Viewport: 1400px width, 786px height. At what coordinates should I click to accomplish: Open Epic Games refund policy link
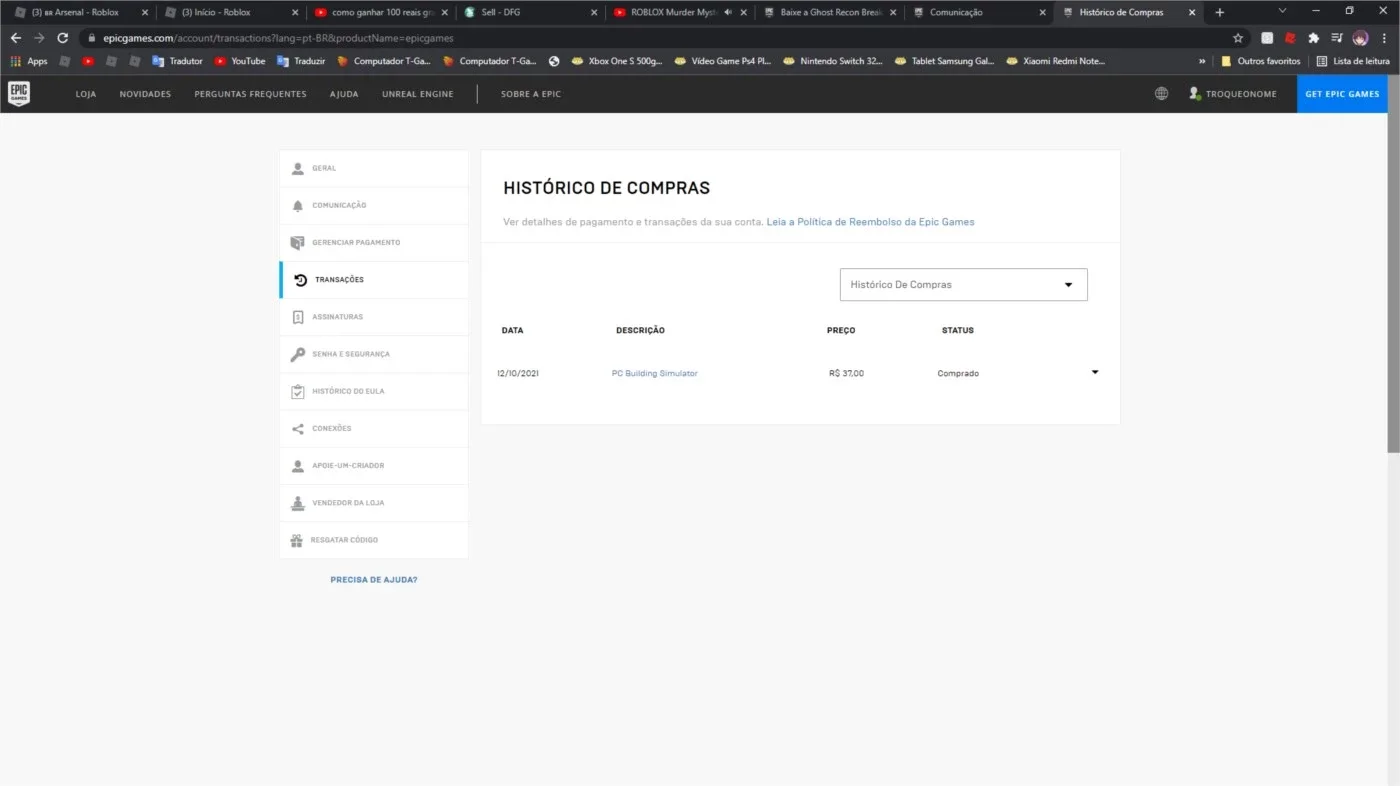(x=870, y=222)
